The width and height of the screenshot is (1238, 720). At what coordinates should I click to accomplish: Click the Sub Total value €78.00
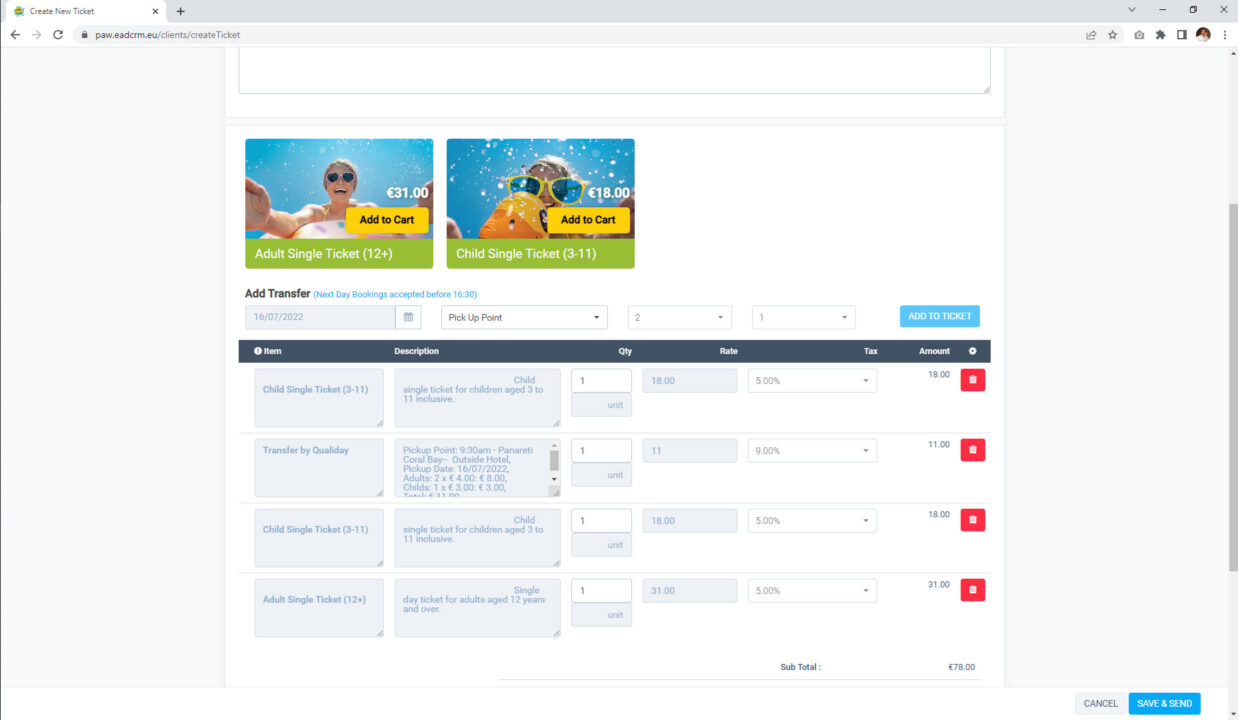(x=961, y=667)
